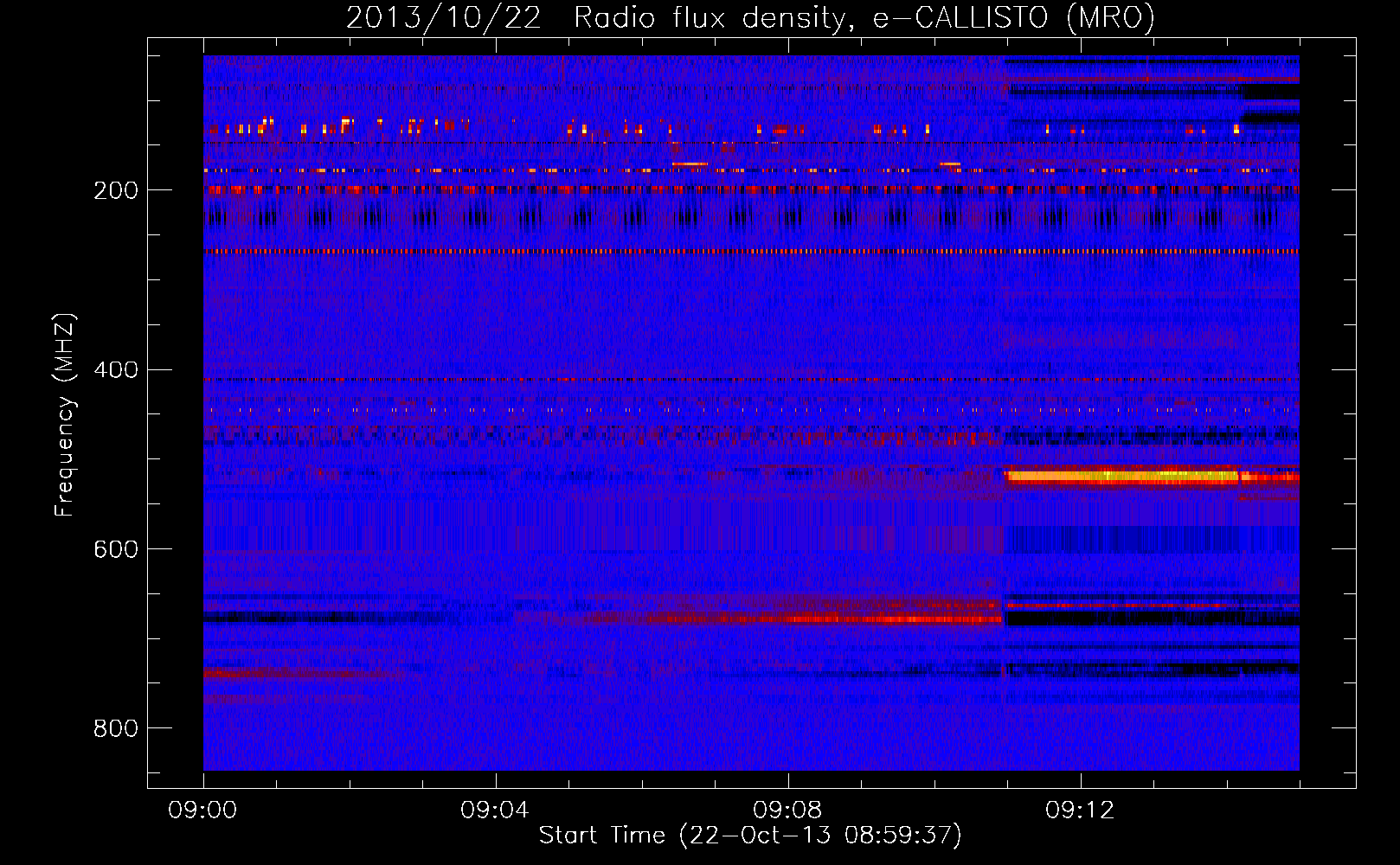
Task: Click the date '2013/10/22' in the title
Action: coord(444,17)
